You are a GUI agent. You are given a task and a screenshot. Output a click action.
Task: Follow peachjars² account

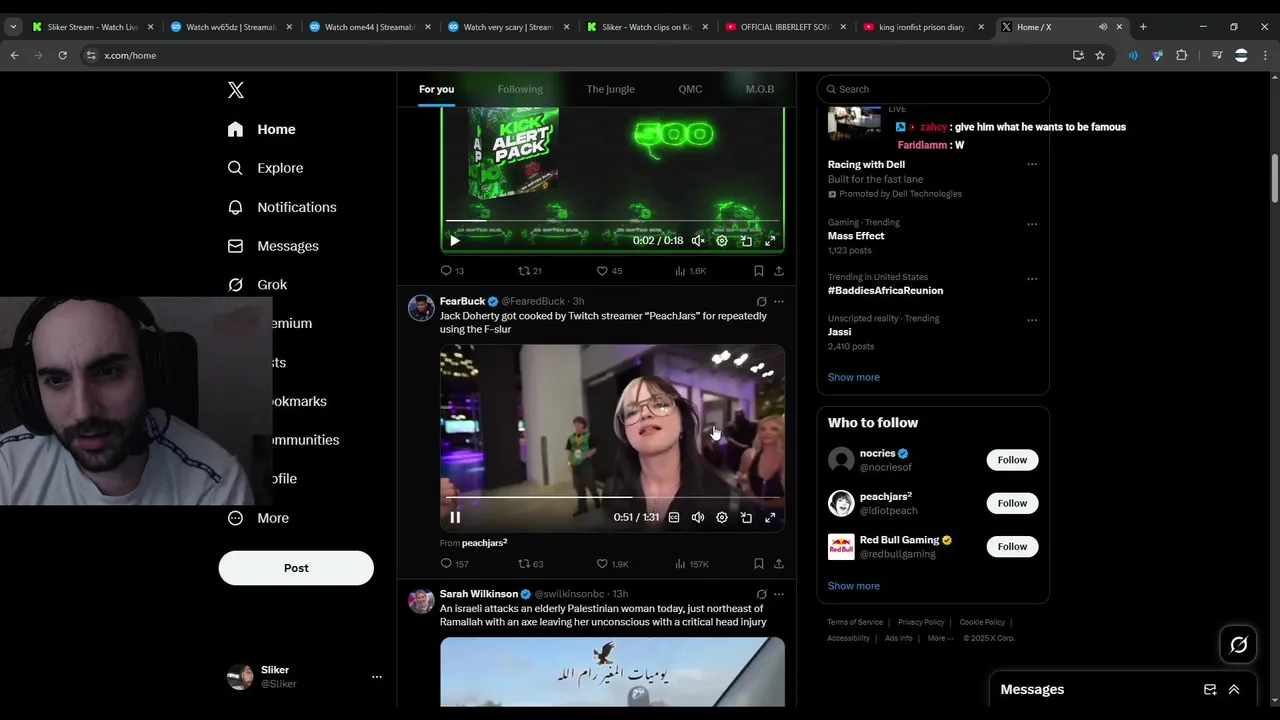click(x=1012, y=503)
